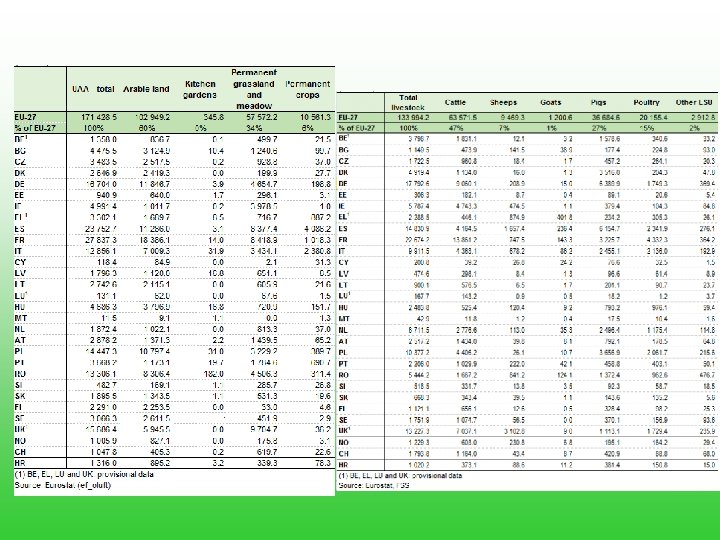
Task: Select IE cattle value 4 743.3
Action: [465, 206]
